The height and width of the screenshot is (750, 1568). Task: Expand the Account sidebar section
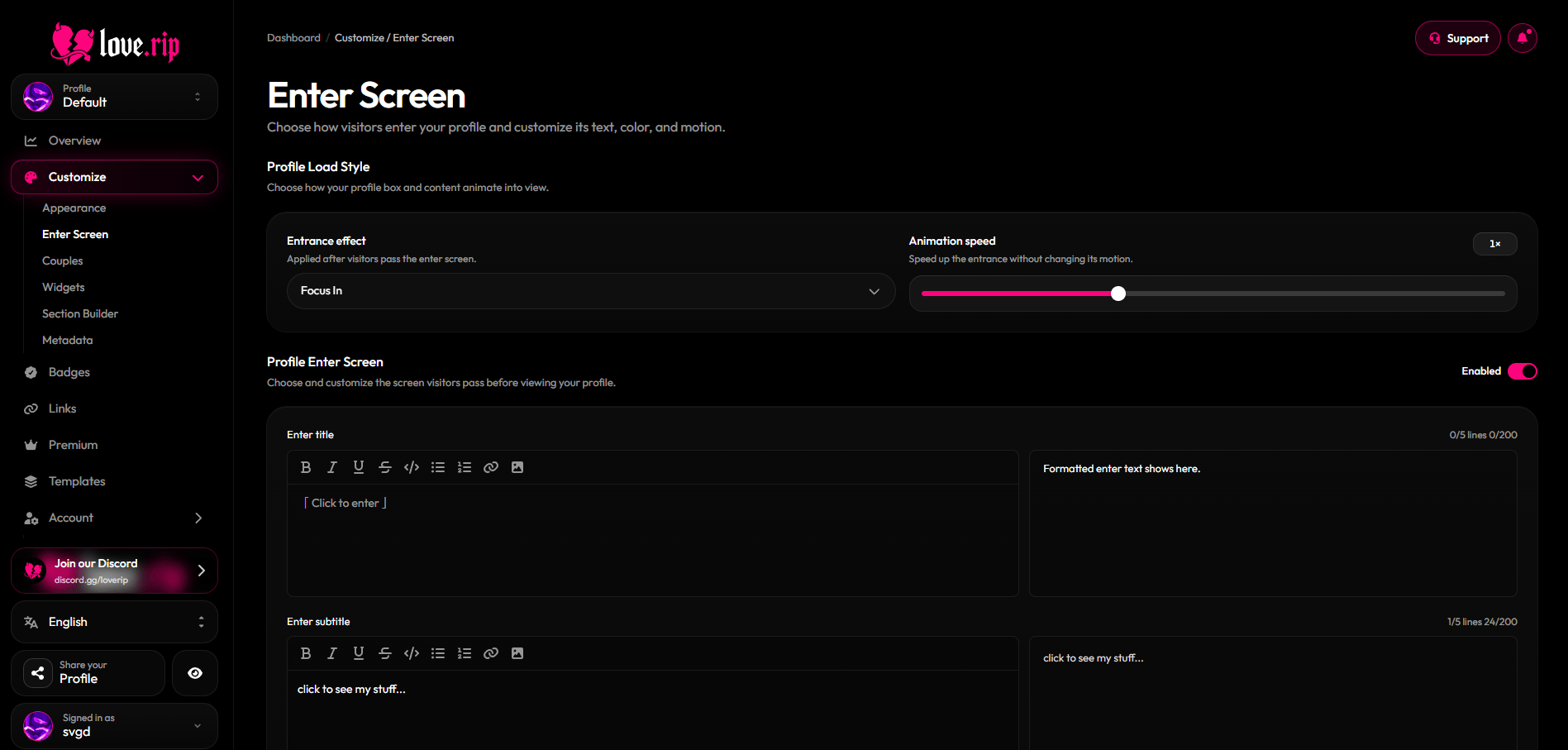(x=114, y=518)
